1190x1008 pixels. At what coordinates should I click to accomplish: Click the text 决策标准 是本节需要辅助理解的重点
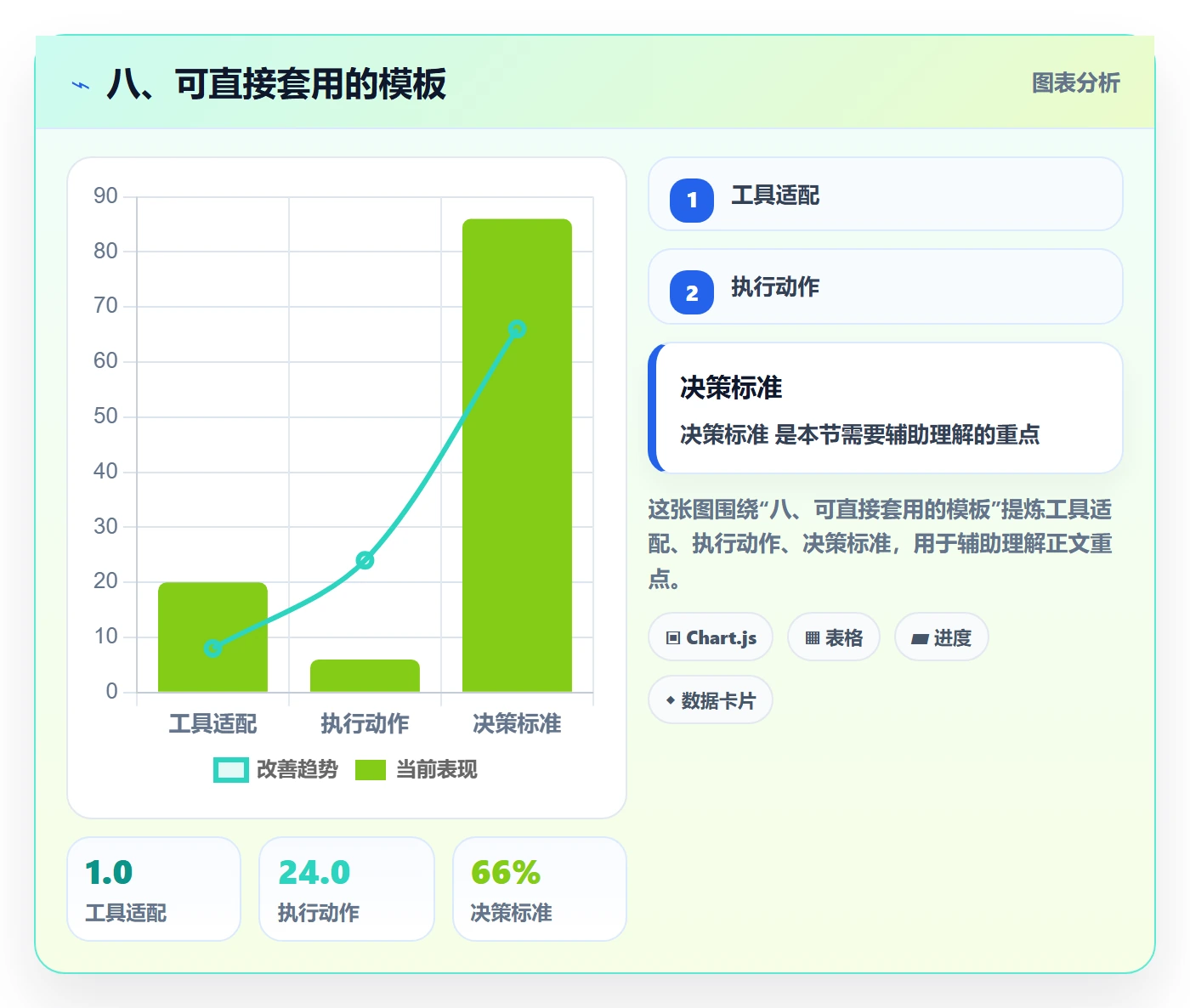[x=860, y=435]
